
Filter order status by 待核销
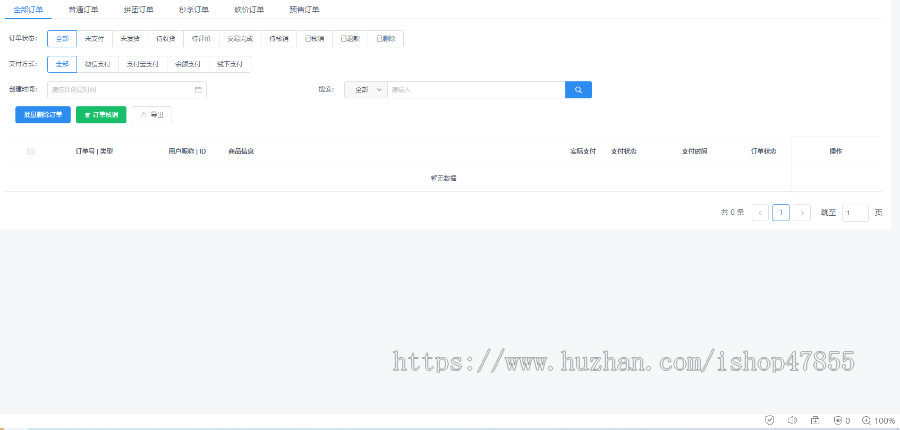[x=278, y=38]
